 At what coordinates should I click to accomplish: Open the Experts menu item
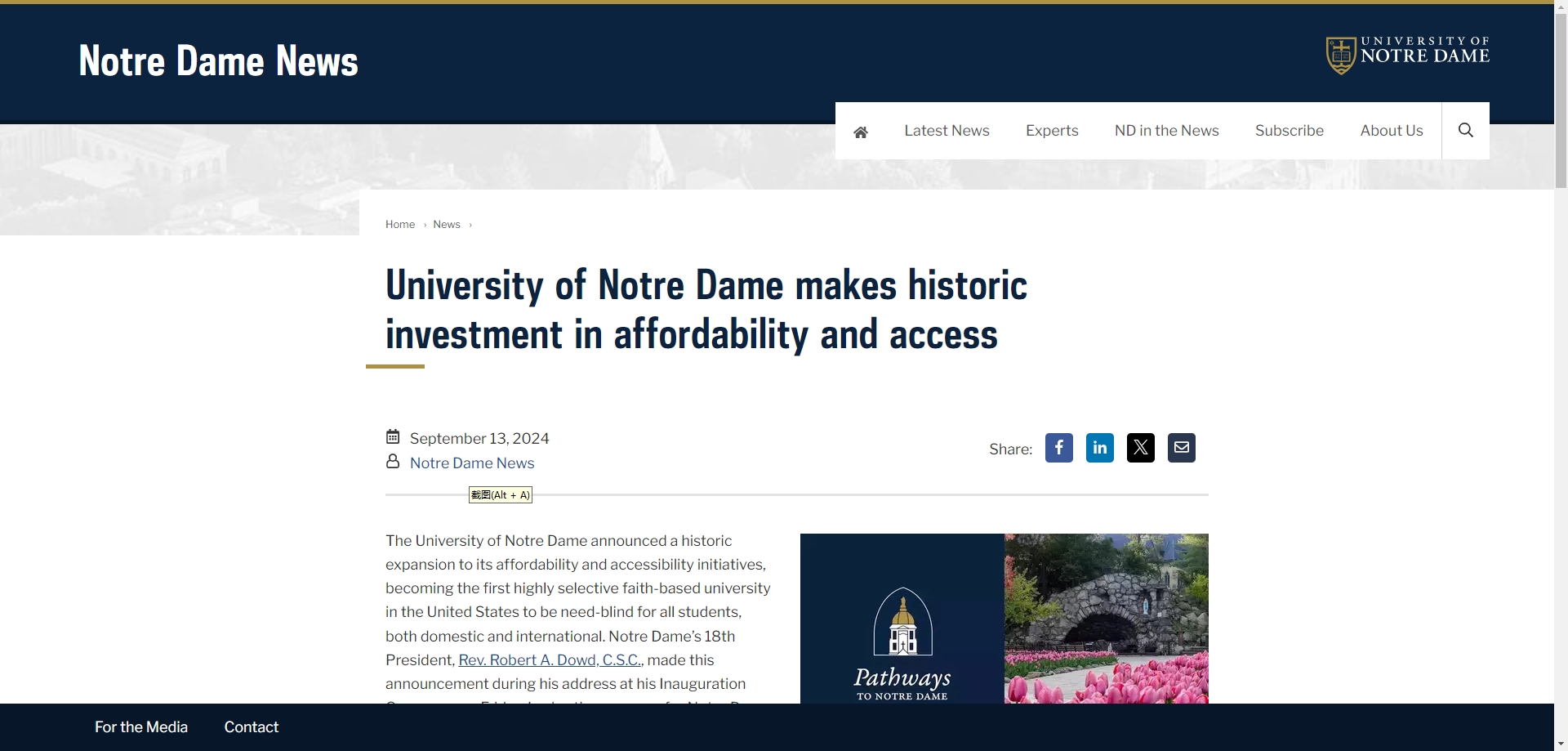coord(1052,131)
